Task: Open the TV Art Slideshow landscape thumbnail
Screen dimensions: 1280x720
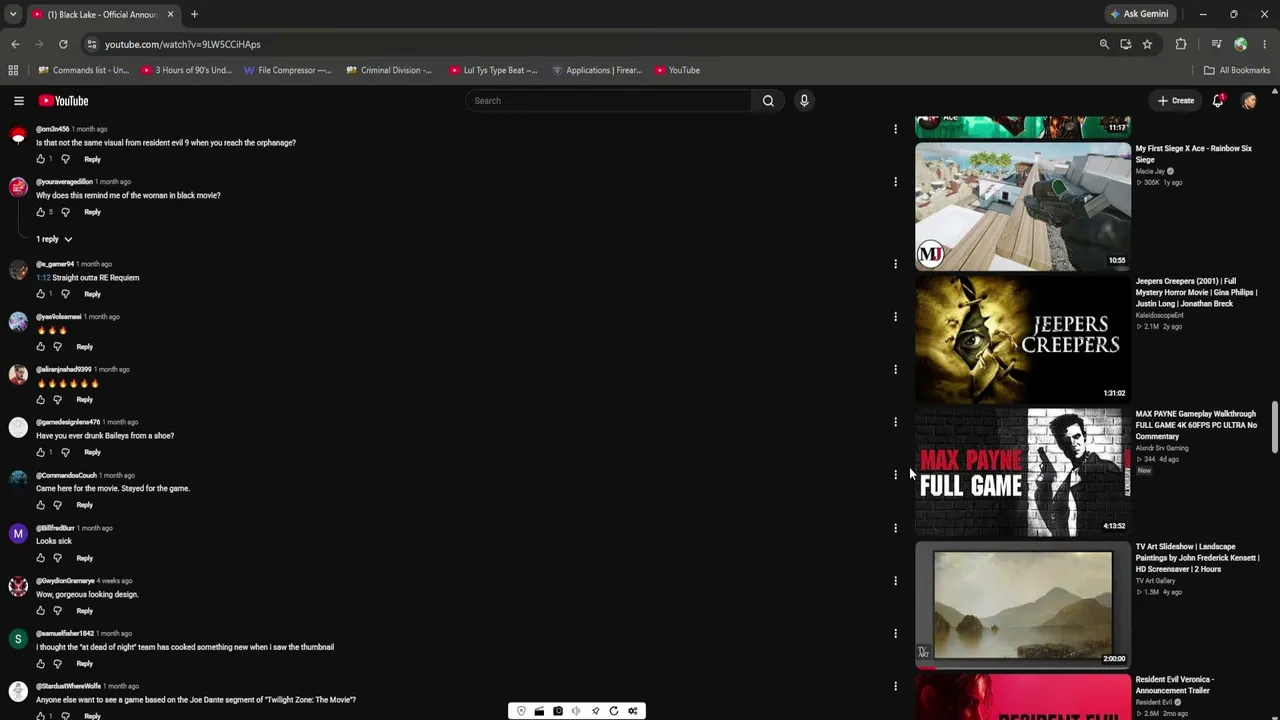Action: tap(1023, 605)
